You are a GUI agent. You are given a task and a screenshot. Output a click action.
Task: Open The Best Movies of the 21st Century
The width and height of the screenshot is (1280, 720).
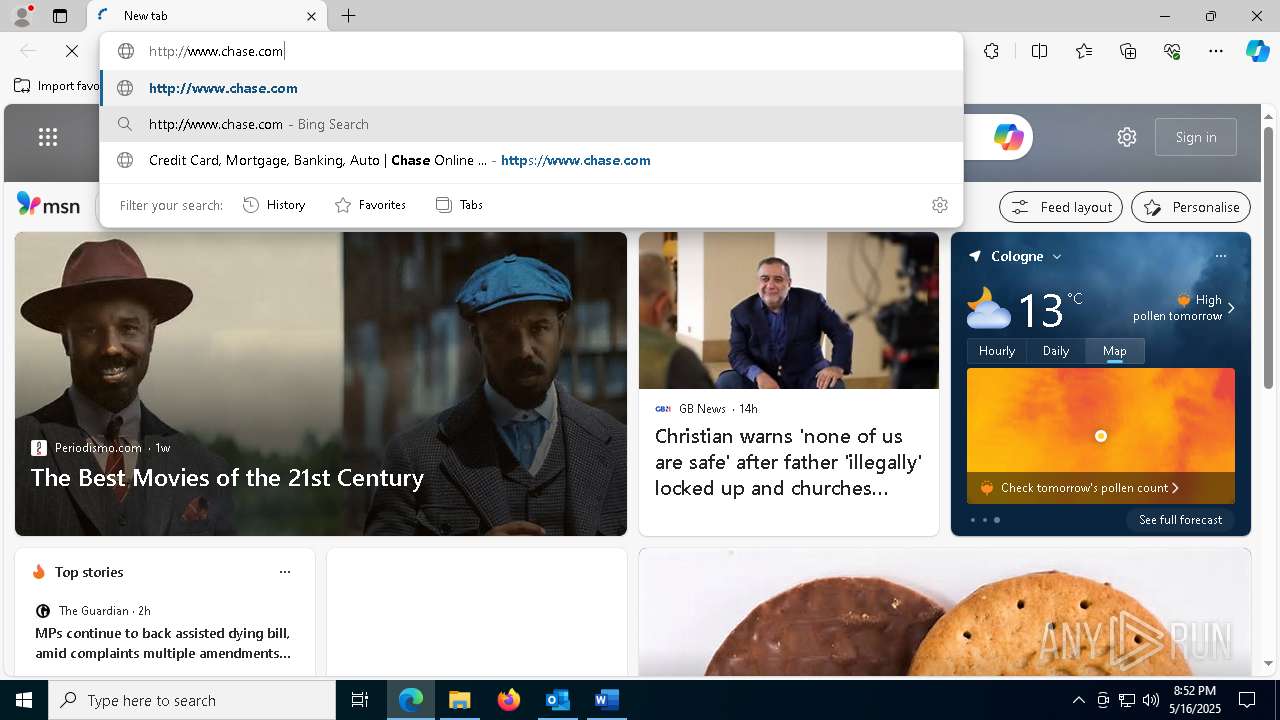(x=227, y=478)
